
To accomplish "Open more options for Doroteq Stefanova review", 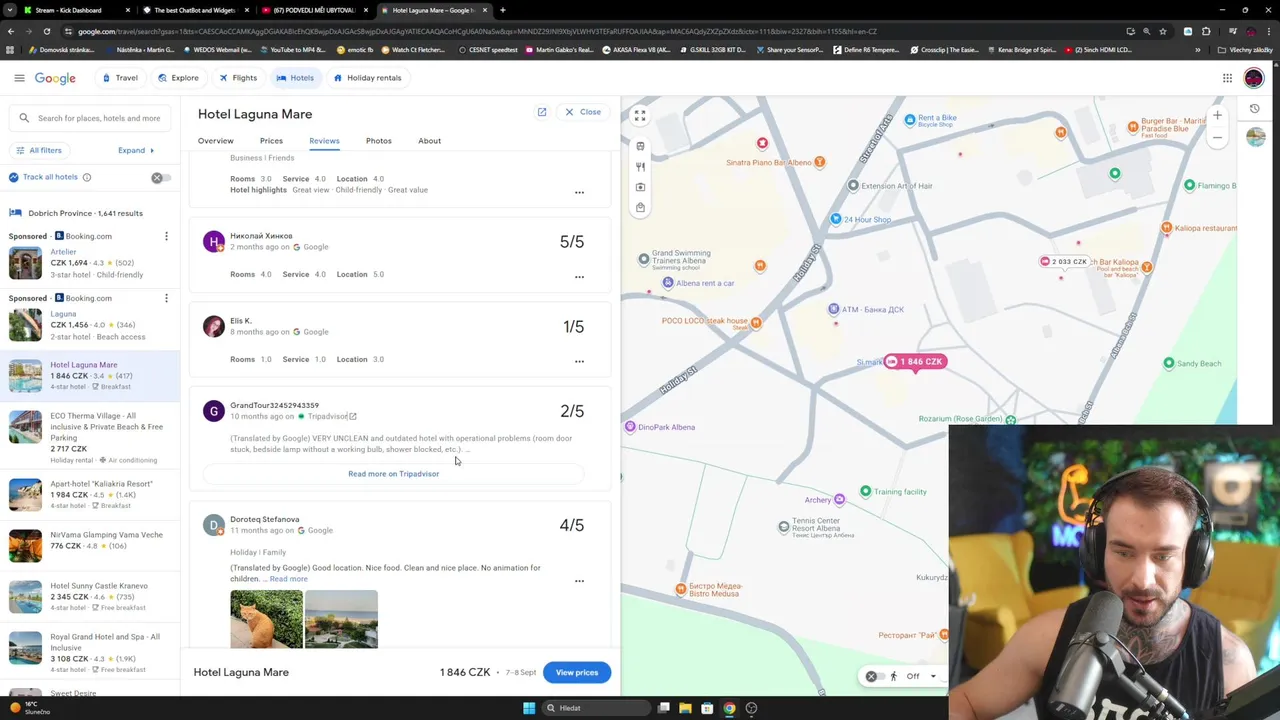I will (579, 581).
